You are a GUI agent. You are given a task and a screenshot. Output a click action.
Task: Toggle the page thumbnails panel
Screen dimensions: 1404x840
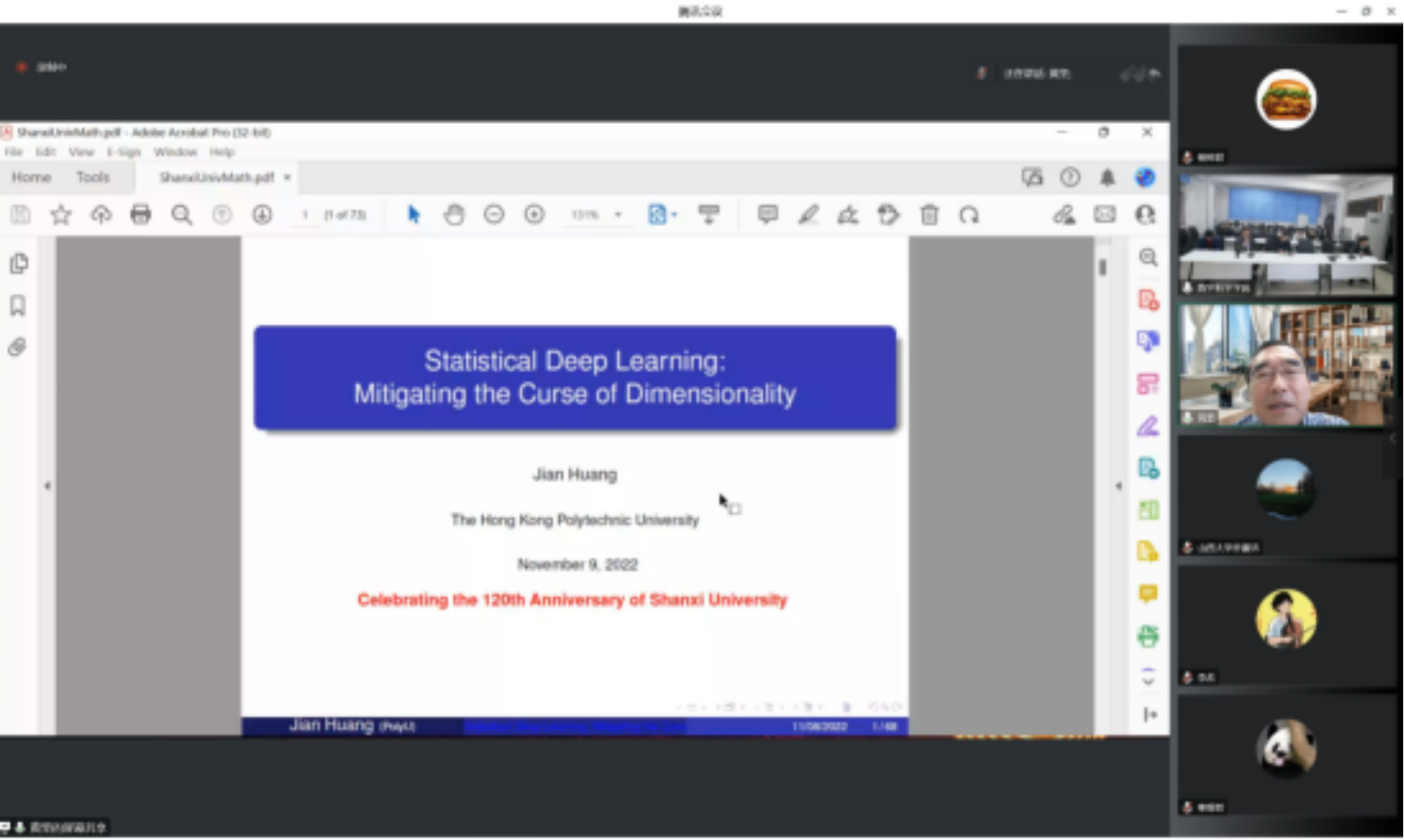18,264
